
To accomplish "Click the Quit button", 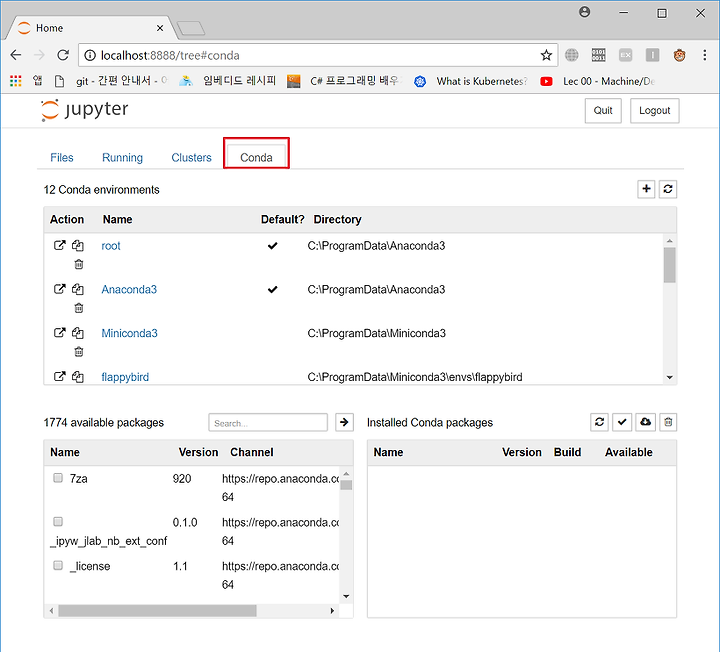I will click(x=603, y=111).
